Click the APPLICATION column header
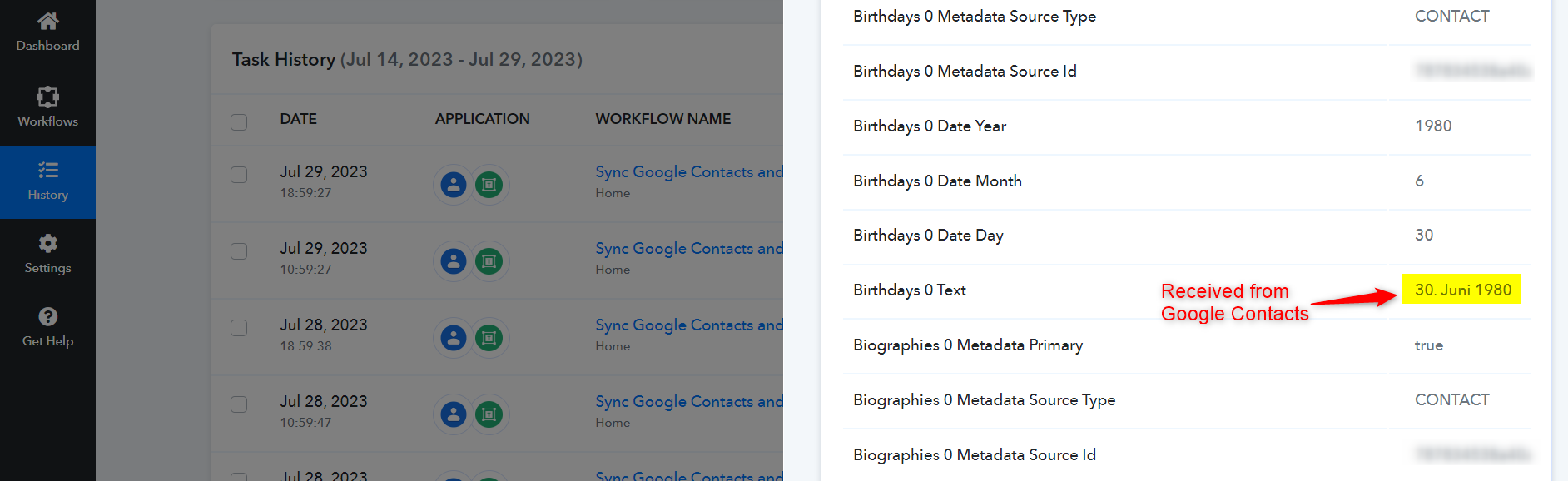The width and height of the screenshot is (1568, 481). pos(482,119)
